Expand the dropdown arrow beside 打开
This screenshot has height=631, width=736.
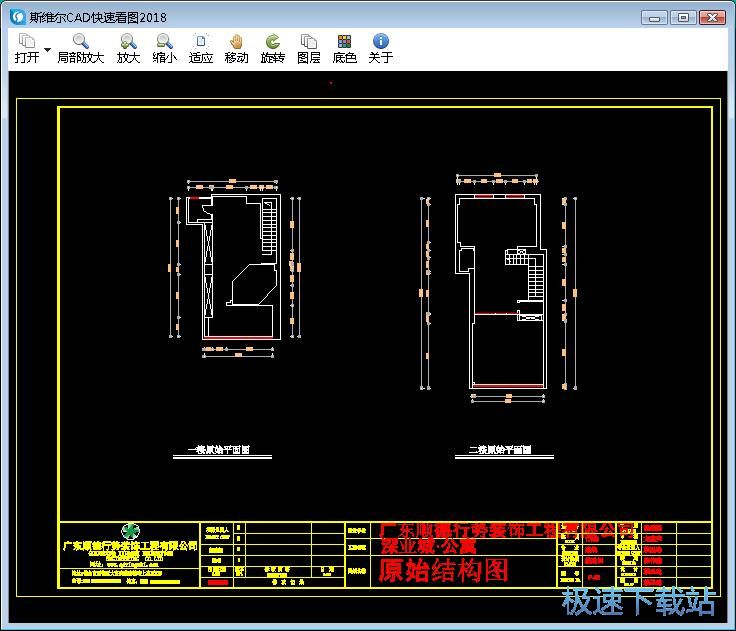[47, 49]
